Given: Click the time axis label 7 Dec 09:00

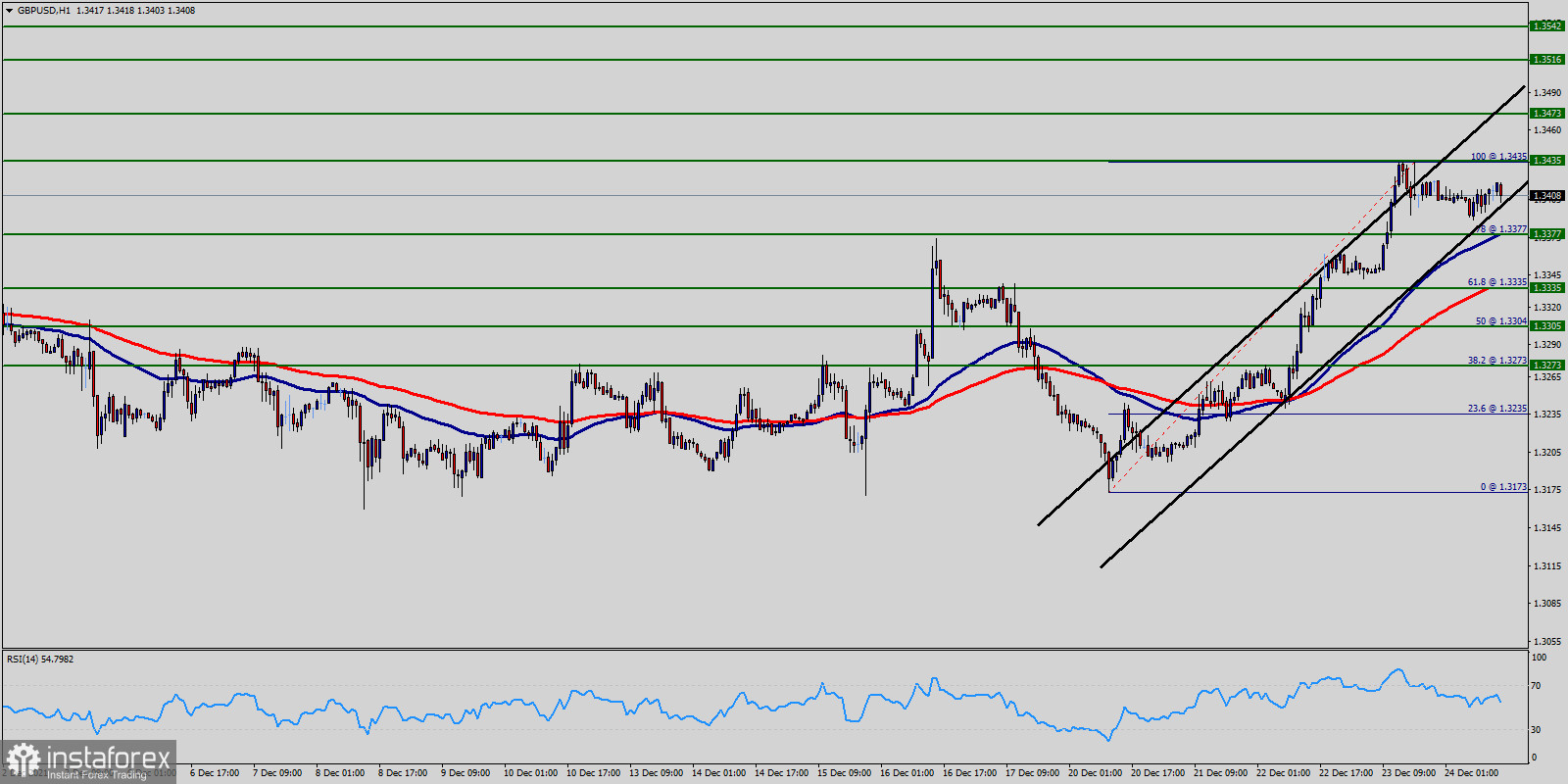Looking at the screenshot, I should click(x=277, y=773).
